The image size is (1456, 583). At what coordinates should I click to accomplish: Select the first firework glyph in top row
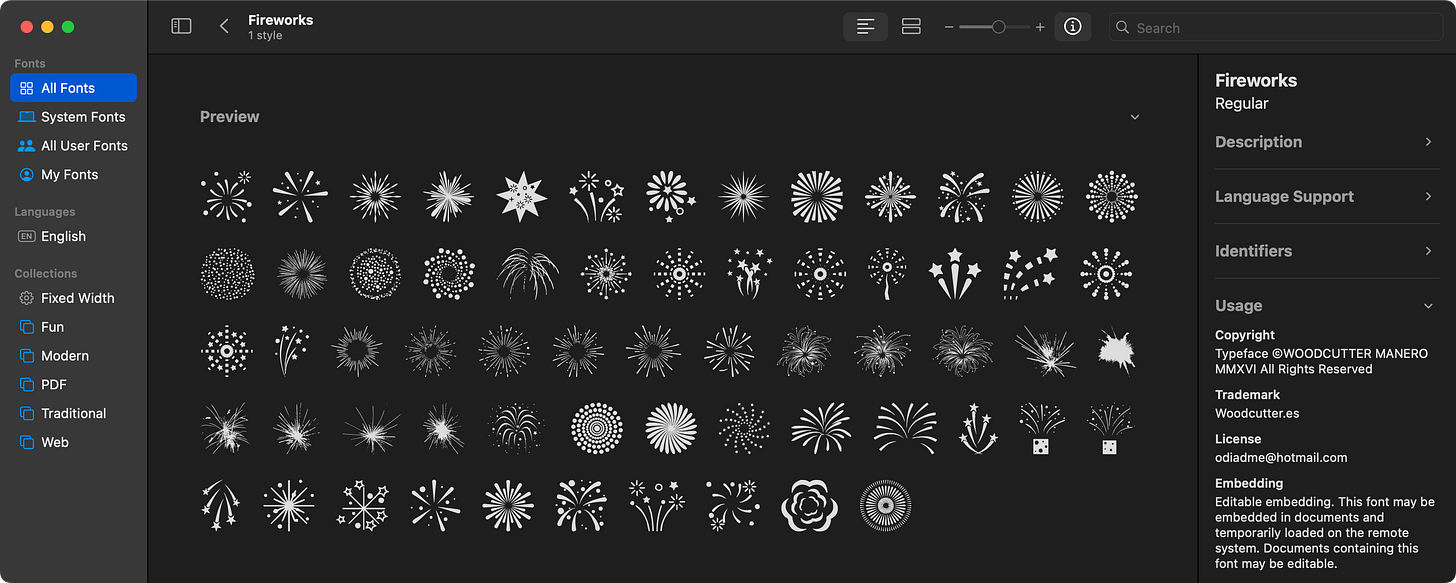click(x=226, y=196)
